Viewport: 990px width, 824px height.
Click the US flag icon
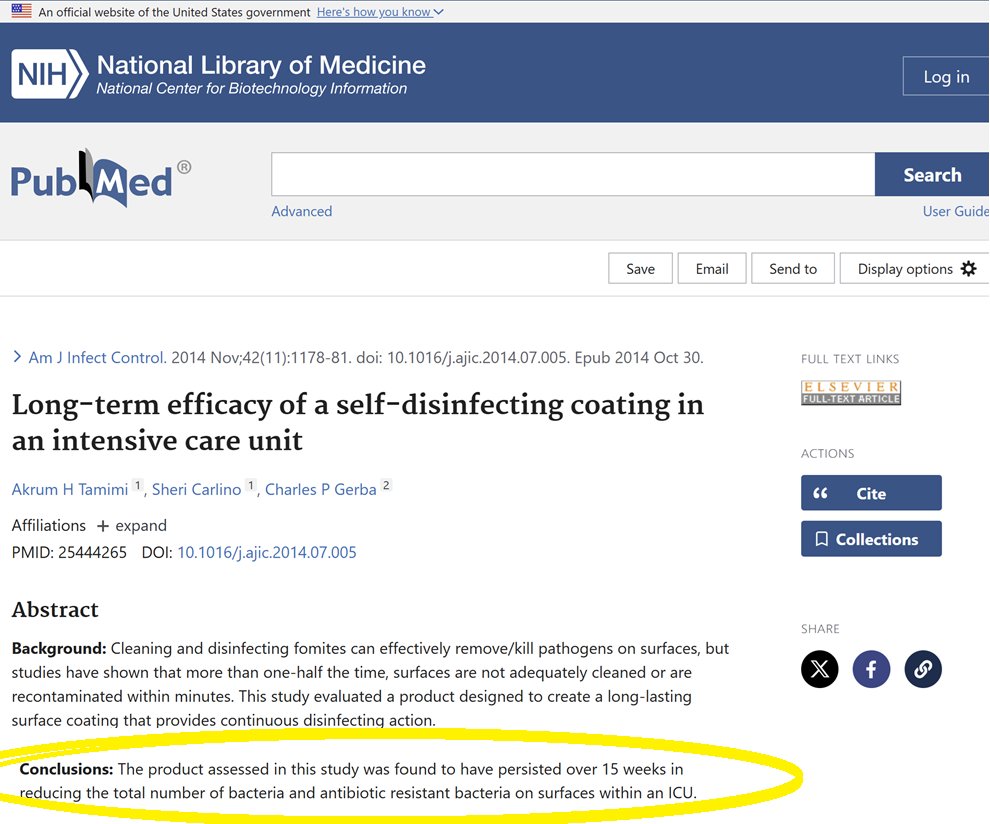(x=21, y=11)
